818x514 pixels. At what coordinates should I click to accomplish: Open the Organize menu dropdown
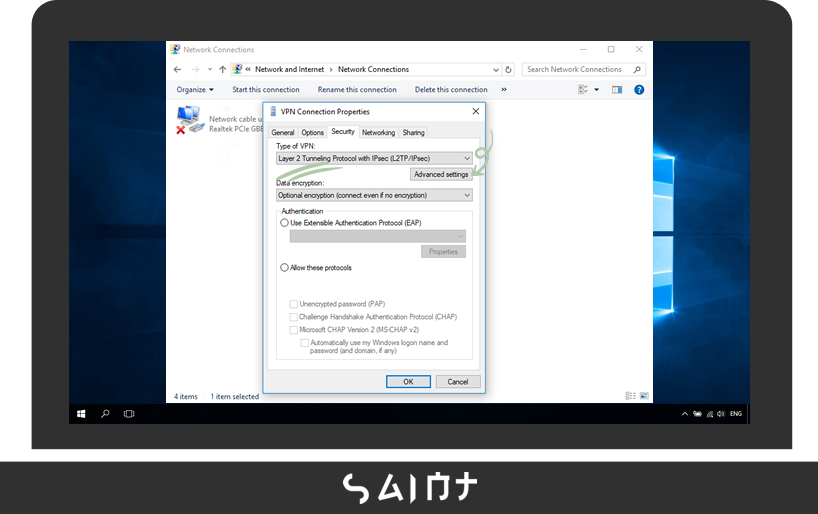(x=195, y=89)
